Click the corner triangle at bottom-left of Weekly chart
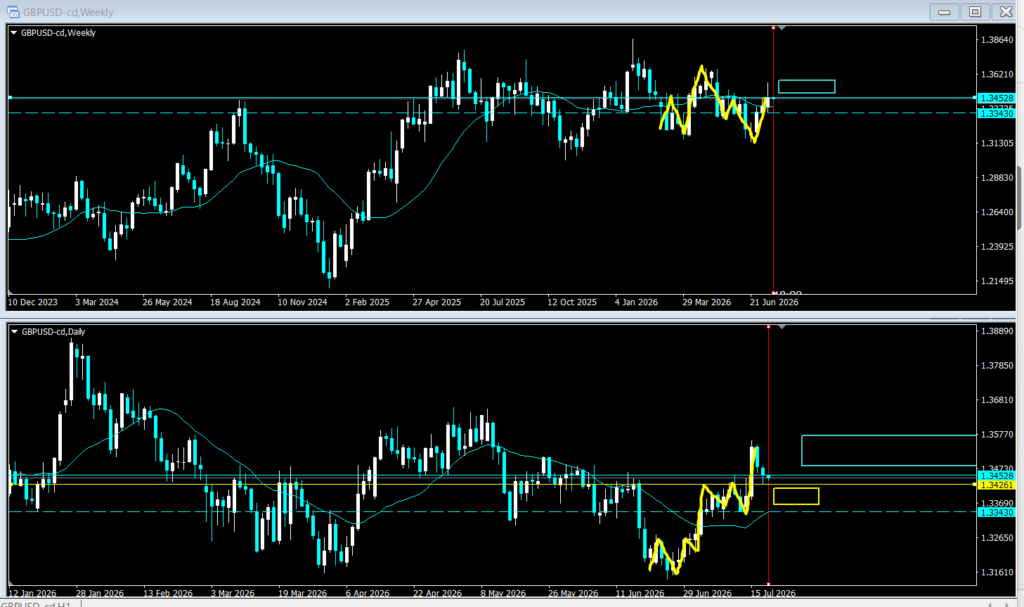The height and width of the screenshot is (607, 1024). 10,292
